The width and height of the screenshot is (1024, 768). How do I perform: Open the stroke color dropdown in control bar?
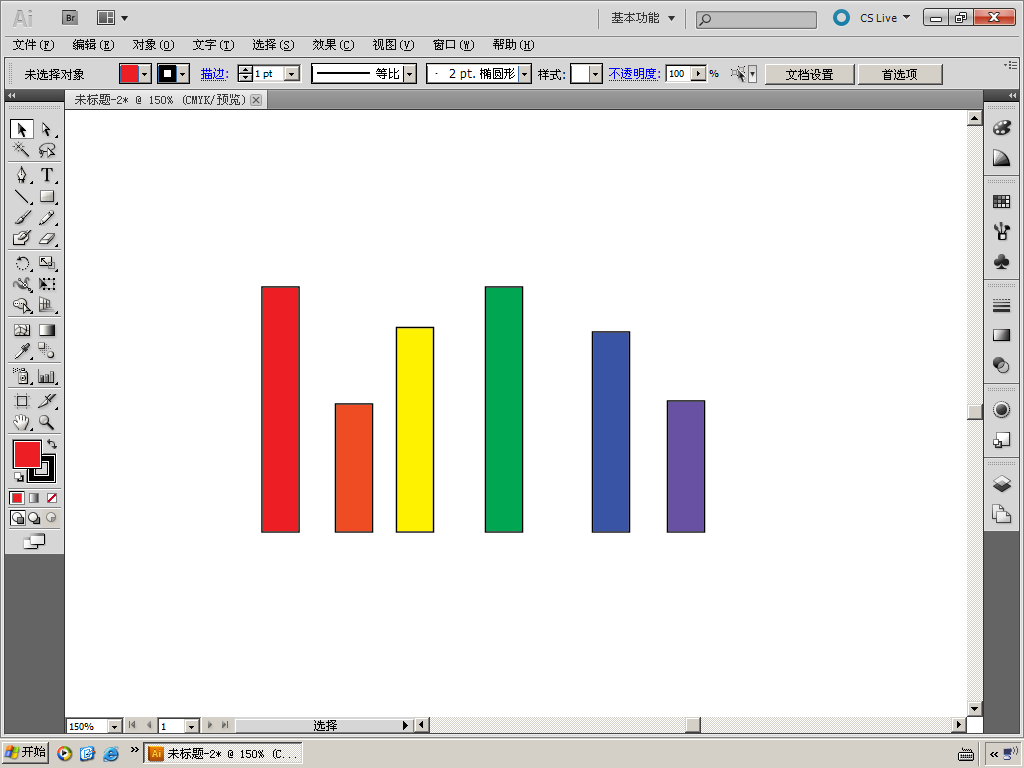(x=183, y=74)
